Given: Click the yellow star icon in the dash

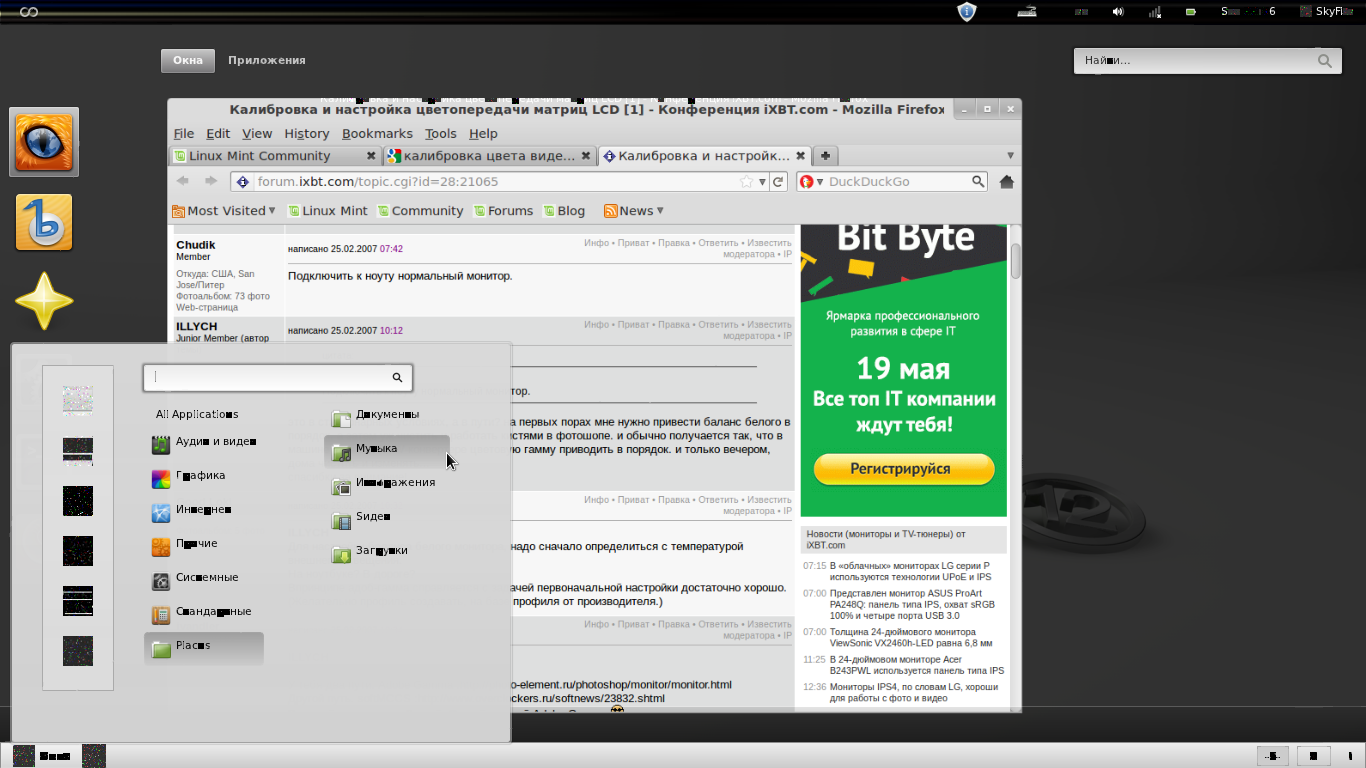Looking at the screenshot, I should 44,301.
